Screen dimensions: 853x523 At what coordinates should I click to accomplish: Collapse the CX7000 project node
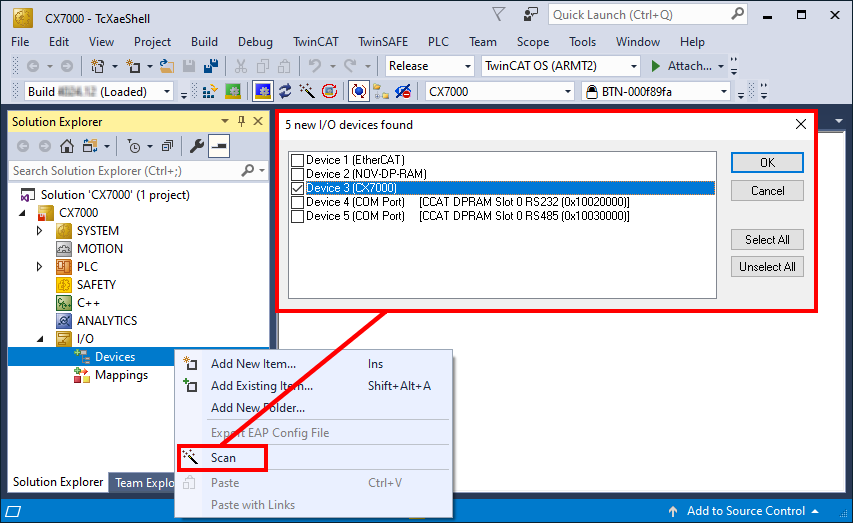click(22, 213)
